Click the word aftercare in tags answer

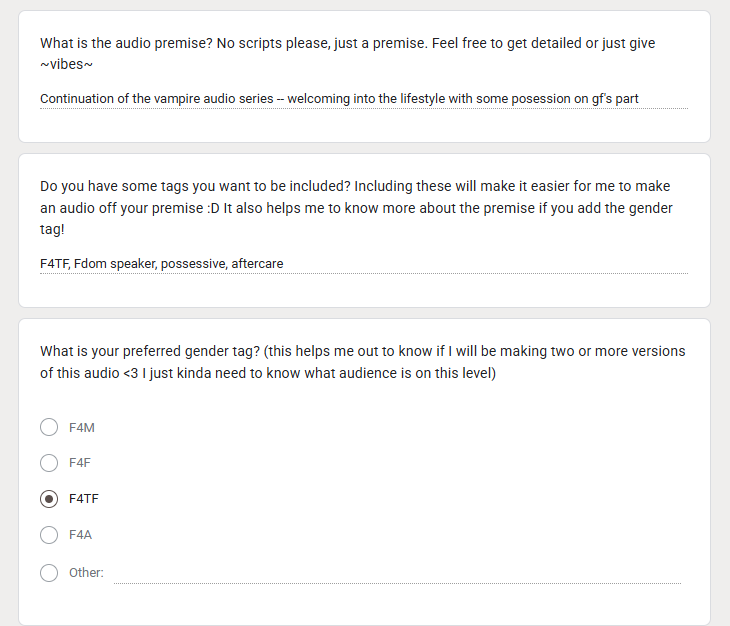(x=257, y=264)
